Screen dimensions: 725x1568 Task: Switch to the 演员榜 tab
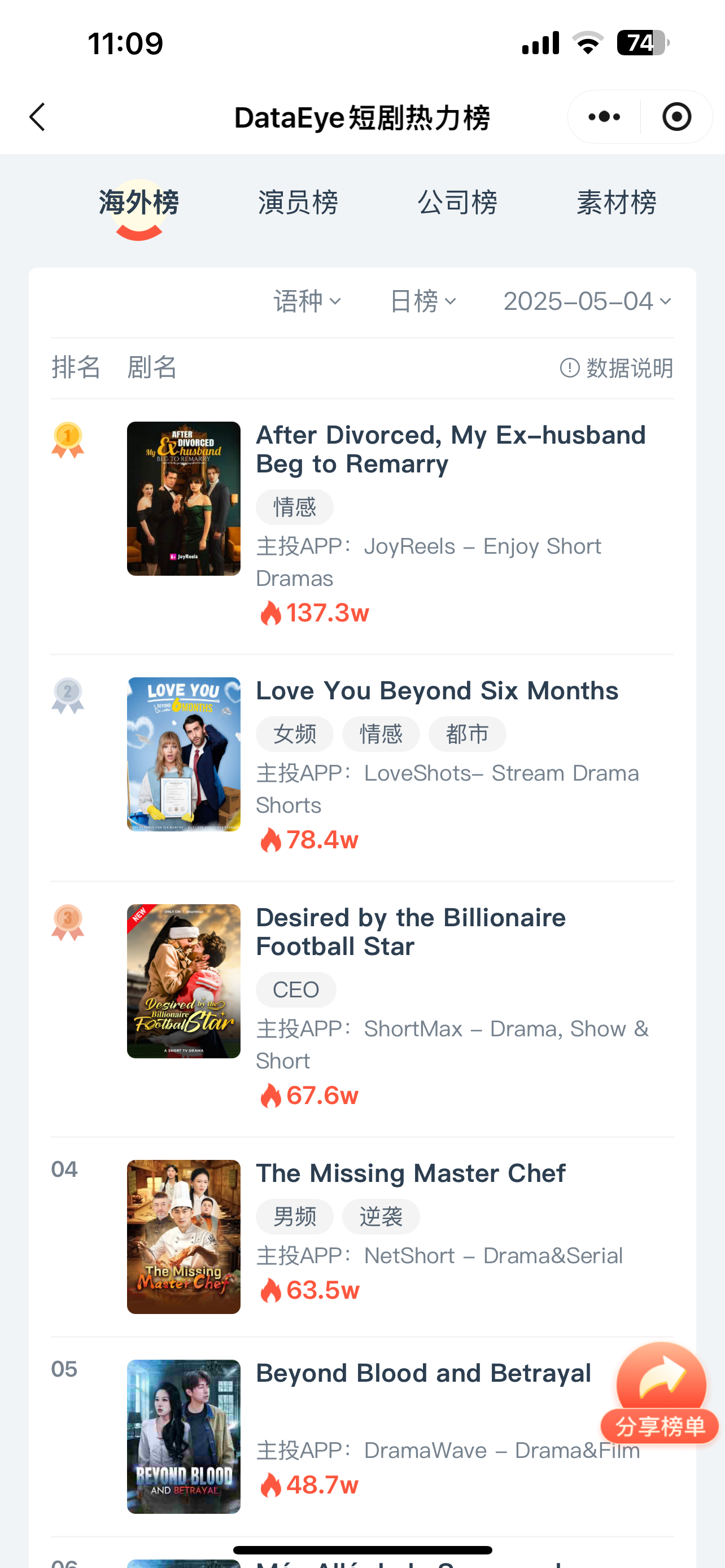point(298,203)
